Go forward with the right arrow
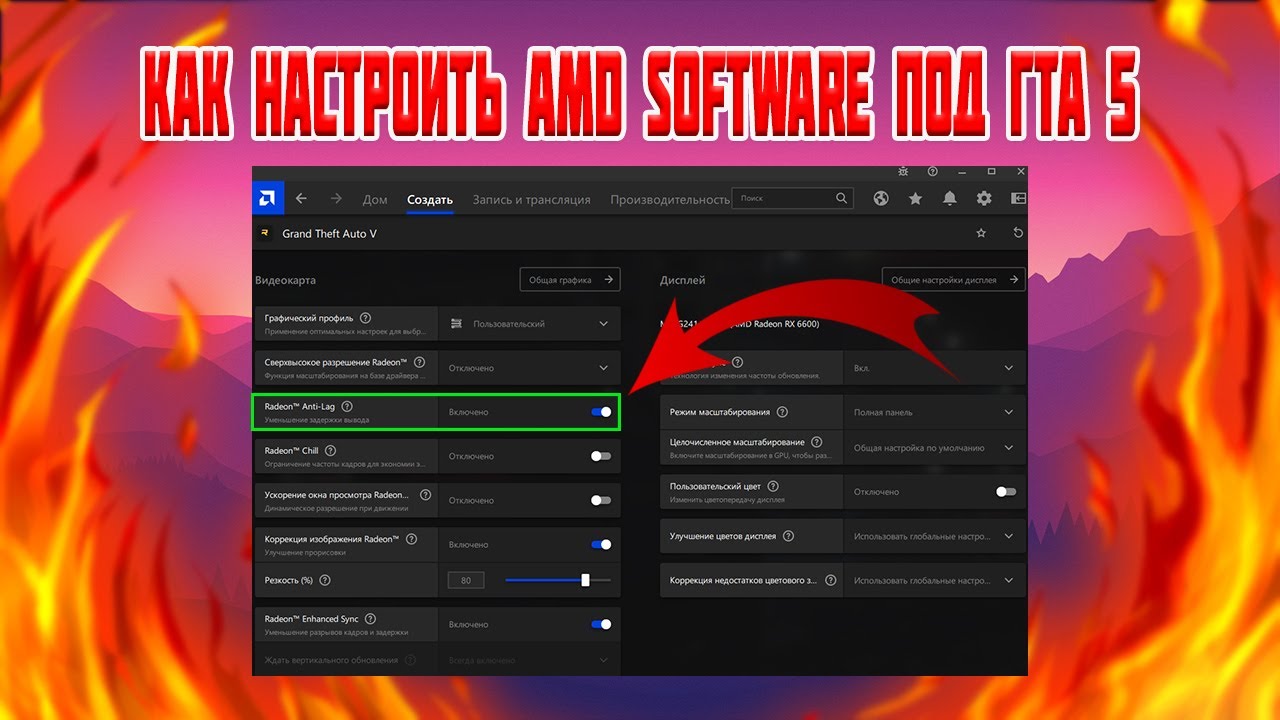The width and height of the screenshot is (1280, 720). 336,199
